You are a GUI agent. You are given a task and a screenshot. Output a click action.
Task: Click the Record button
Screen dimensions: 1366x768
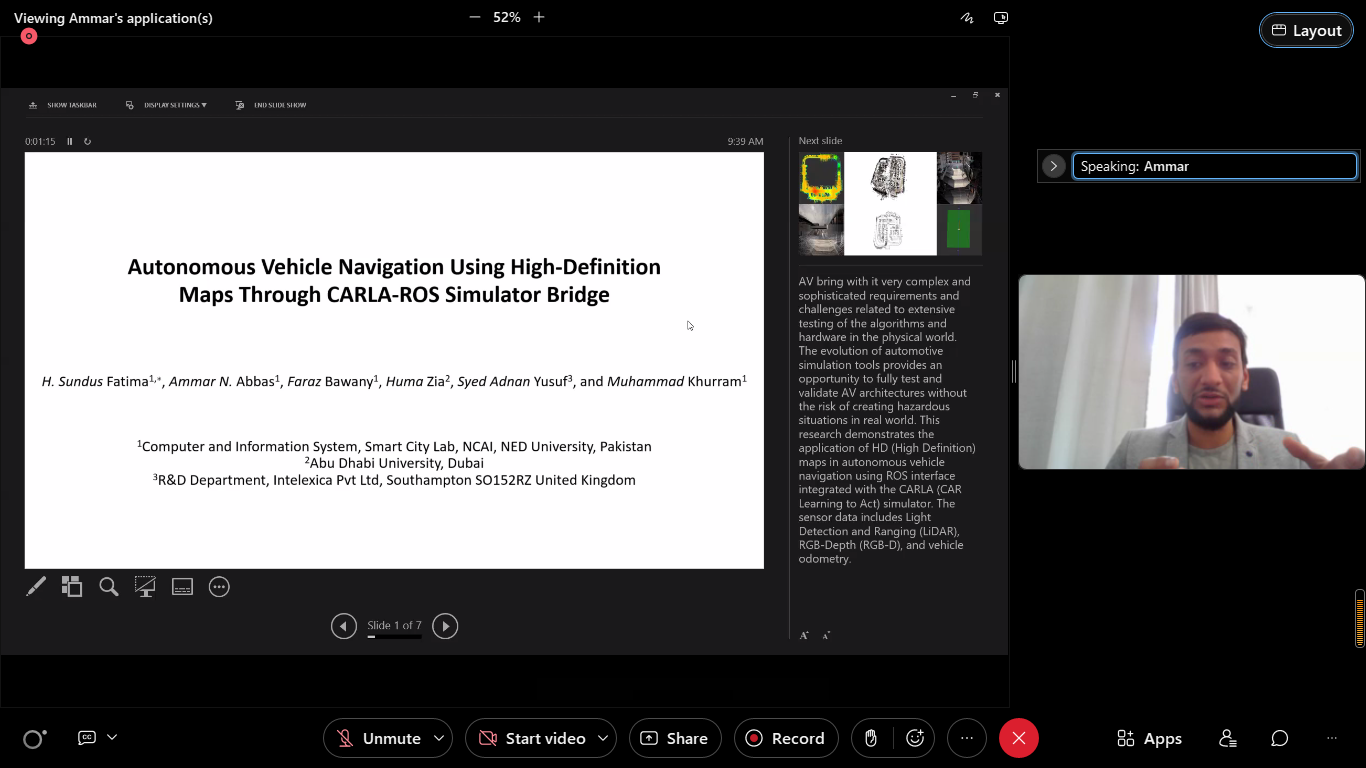click(786, 738)
